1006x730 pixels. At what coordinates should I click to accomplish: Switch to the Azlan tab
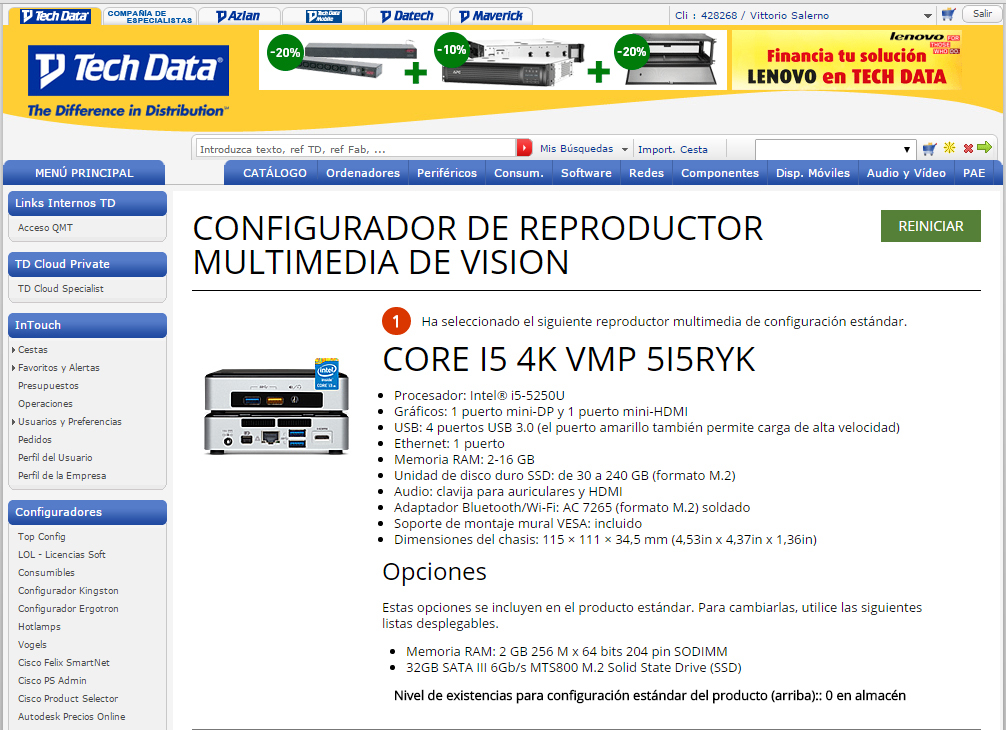click(238, 16)
